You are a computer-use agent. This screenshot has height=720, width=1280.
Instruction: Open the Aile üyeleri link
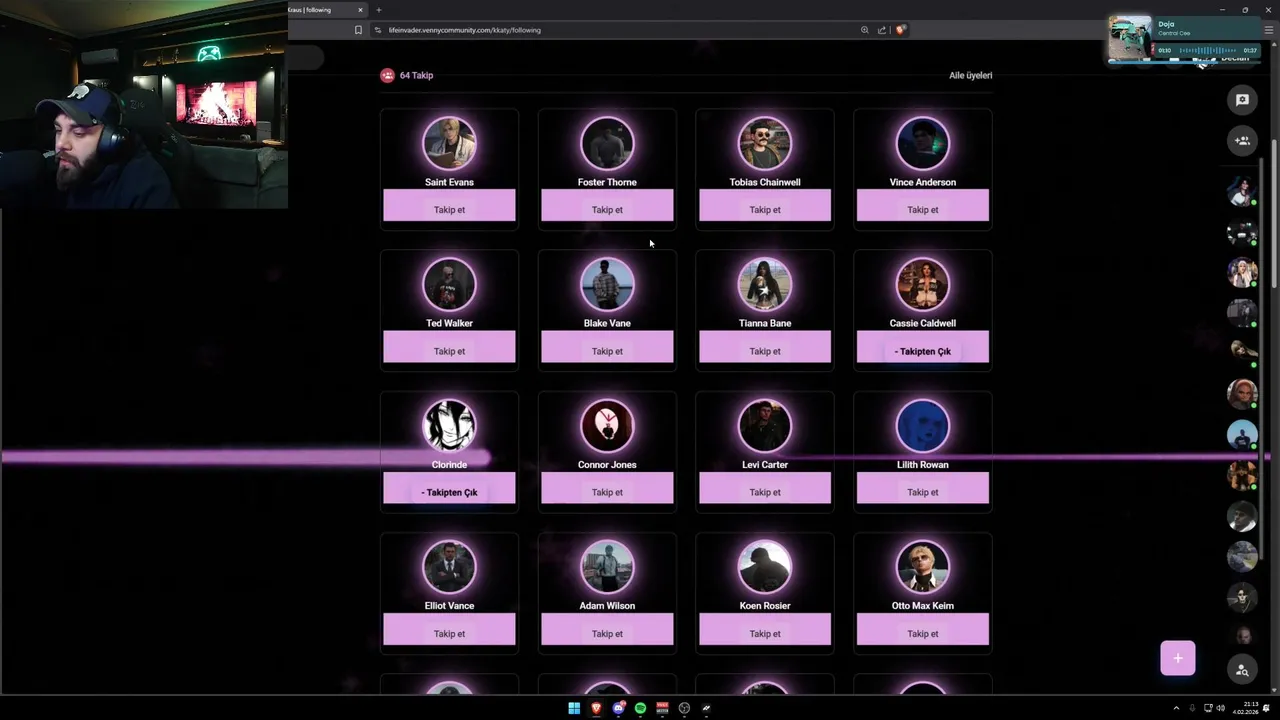(970, 75)
